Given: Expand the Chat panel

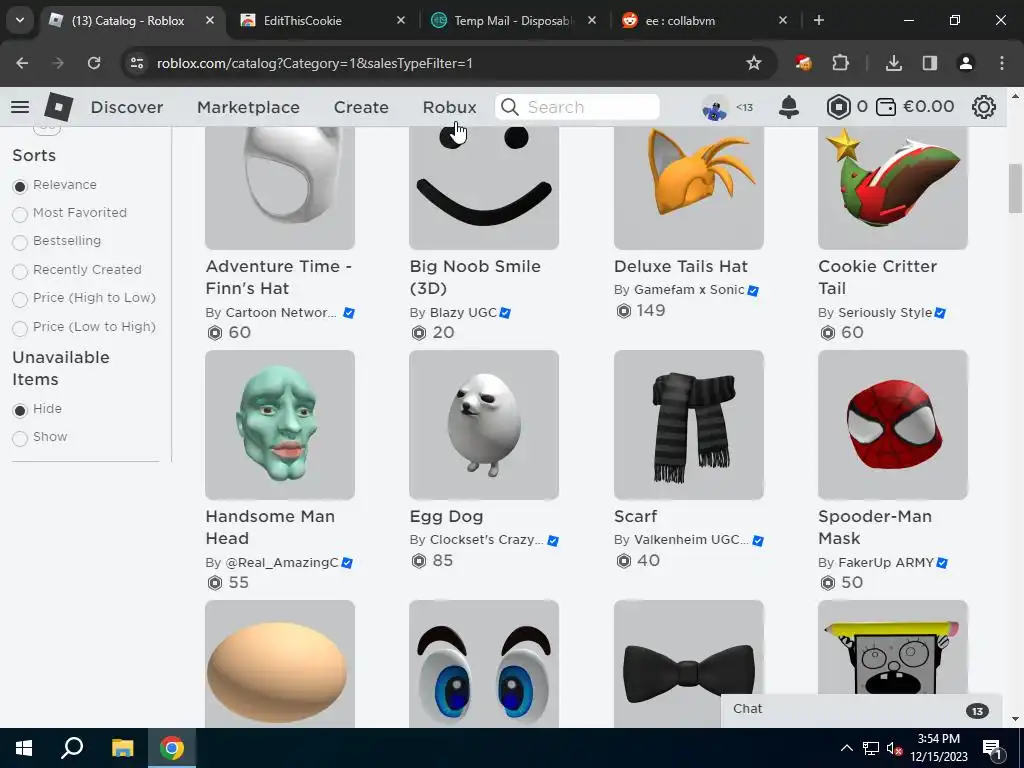Looking at the screenshot, I should coord(861,710).
